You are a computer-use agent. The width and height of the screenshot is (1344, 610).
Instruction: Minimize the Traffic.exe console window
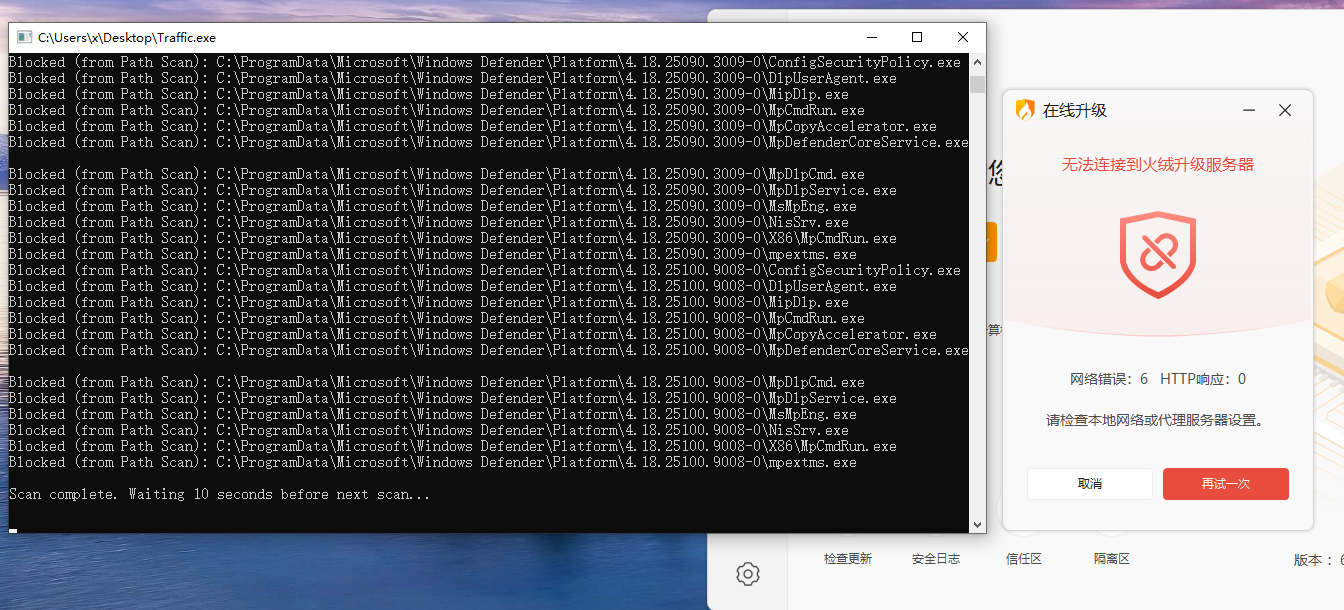(871, 37)
